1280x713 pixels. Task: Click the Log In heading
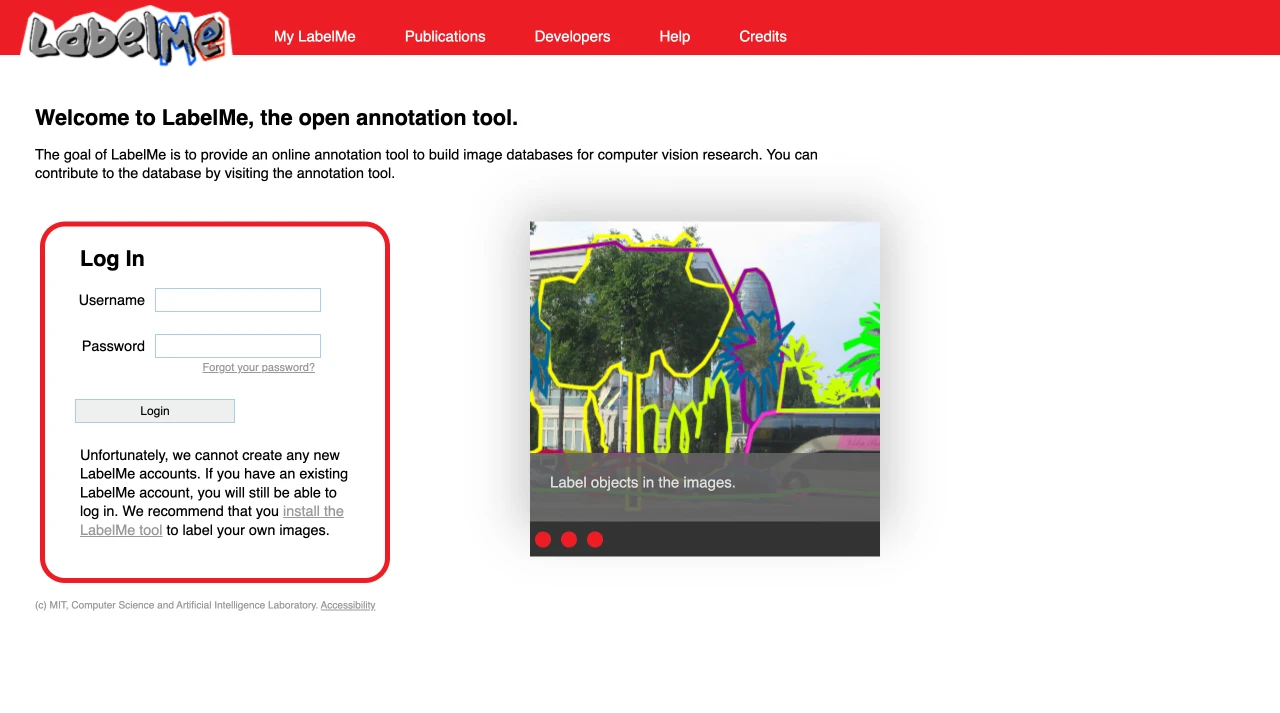[112, 258]
